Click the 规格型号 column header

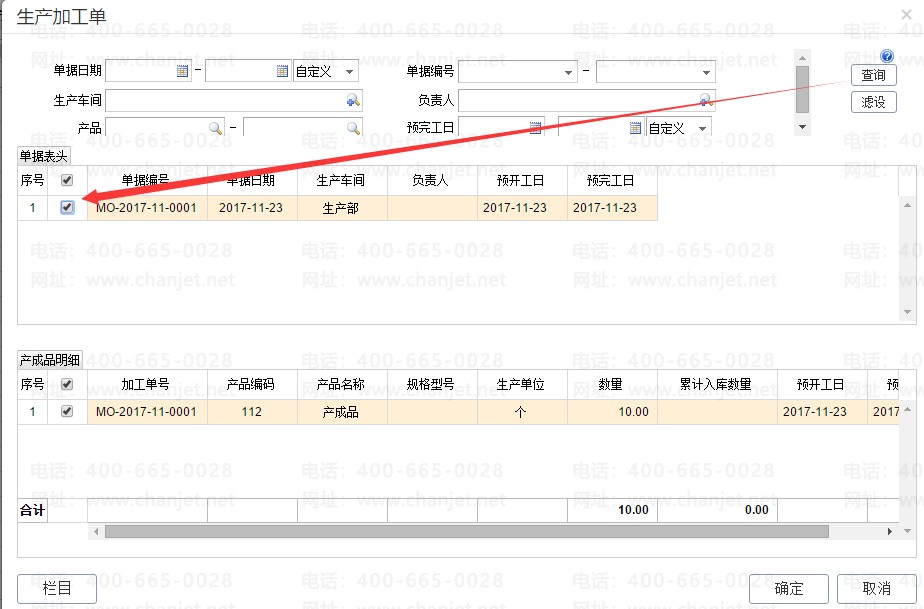pos(432,384)
